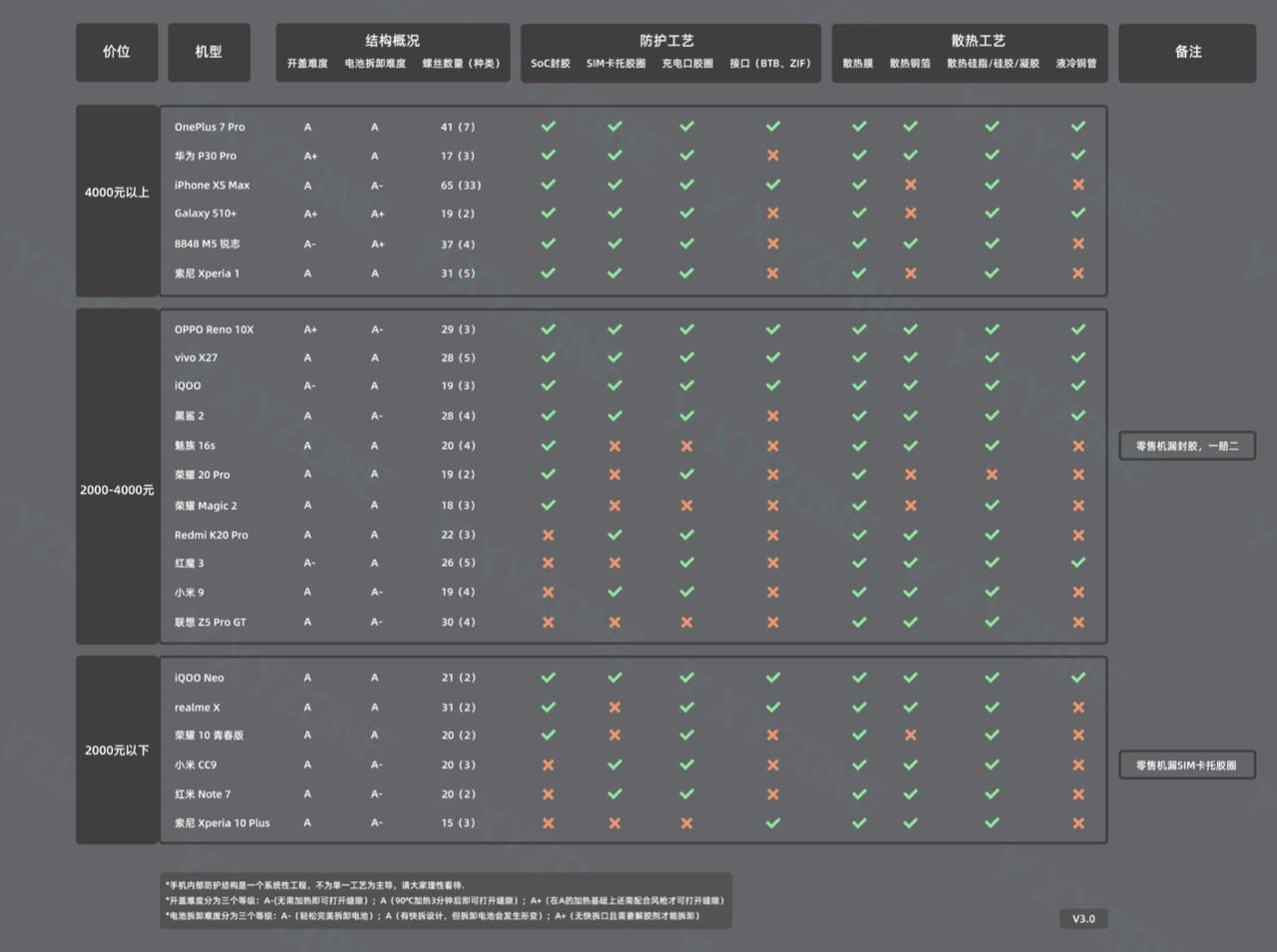
Task: Click the 螺丝数量（种类） column label
Action: pos(461,64)
